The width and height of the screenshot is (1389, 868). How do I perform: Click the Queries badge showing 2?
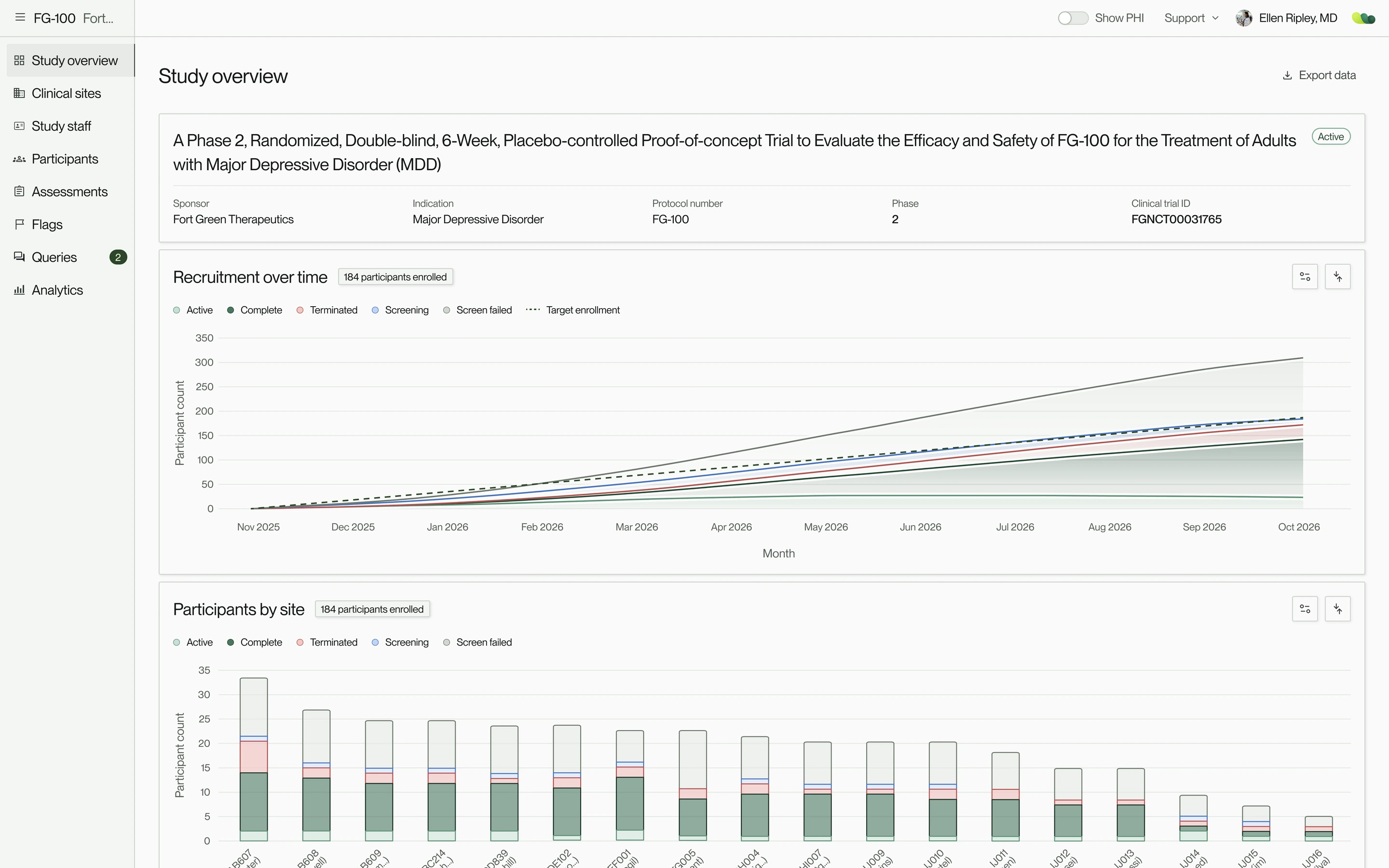(118, 257)
